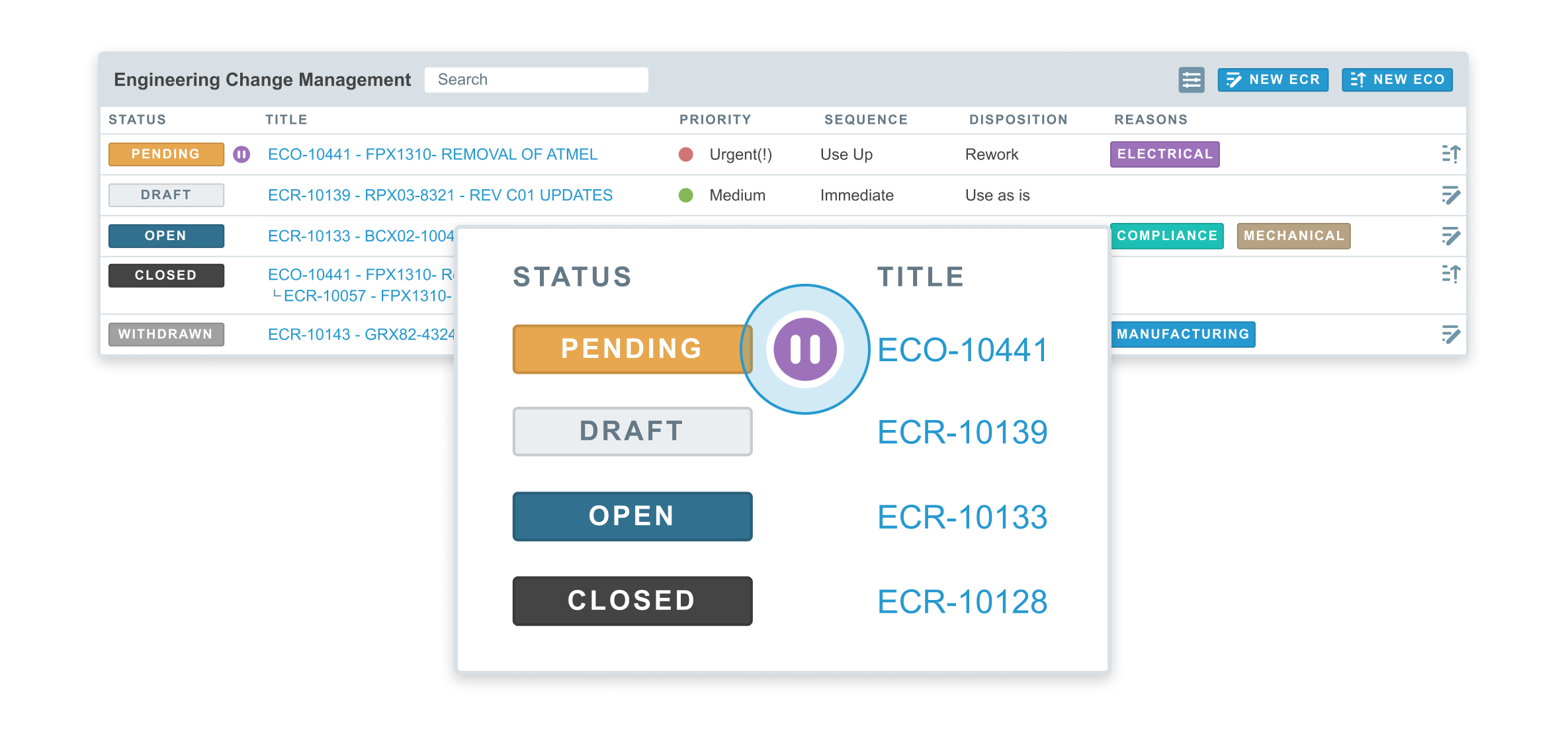Viewport: 1568px width, 729px height.
Task: Select the tan MECHANICAL reason tag
Action: click(x=1293, y=236)
